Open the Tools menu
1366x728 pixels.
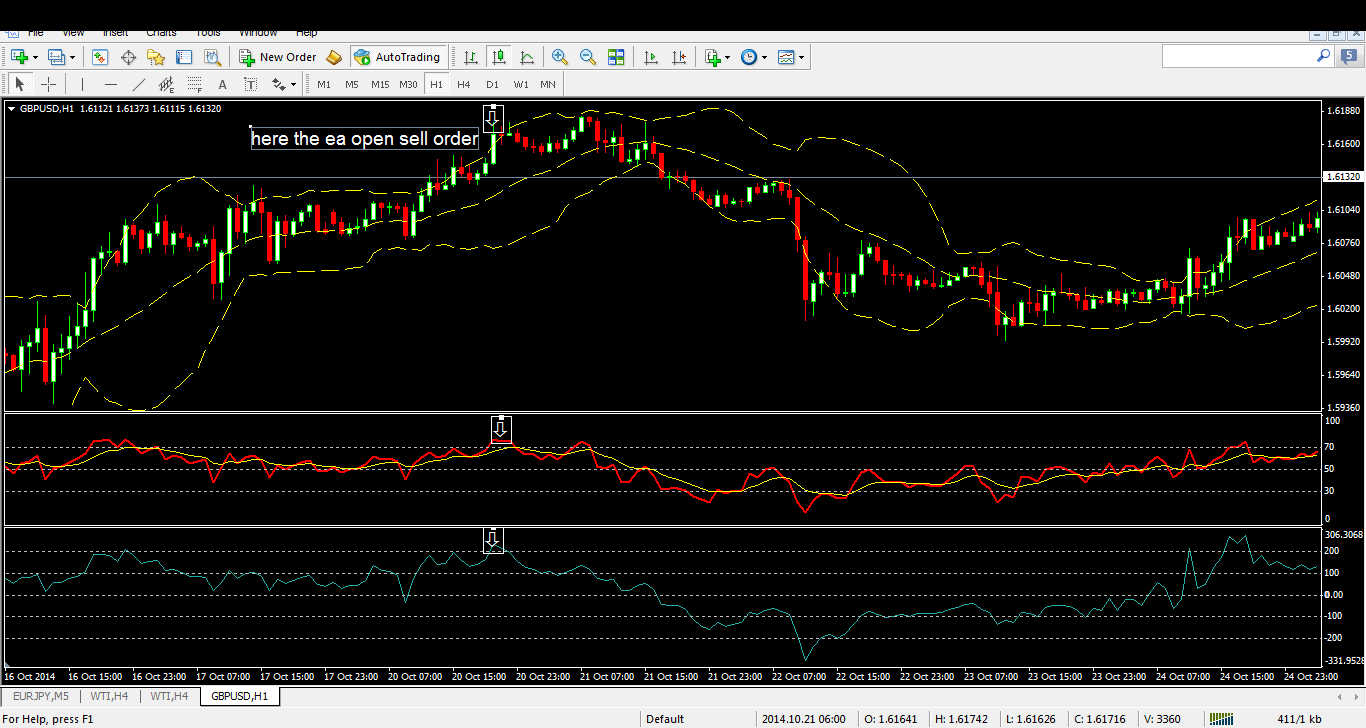pyautogui.click(x=208, y=33)
